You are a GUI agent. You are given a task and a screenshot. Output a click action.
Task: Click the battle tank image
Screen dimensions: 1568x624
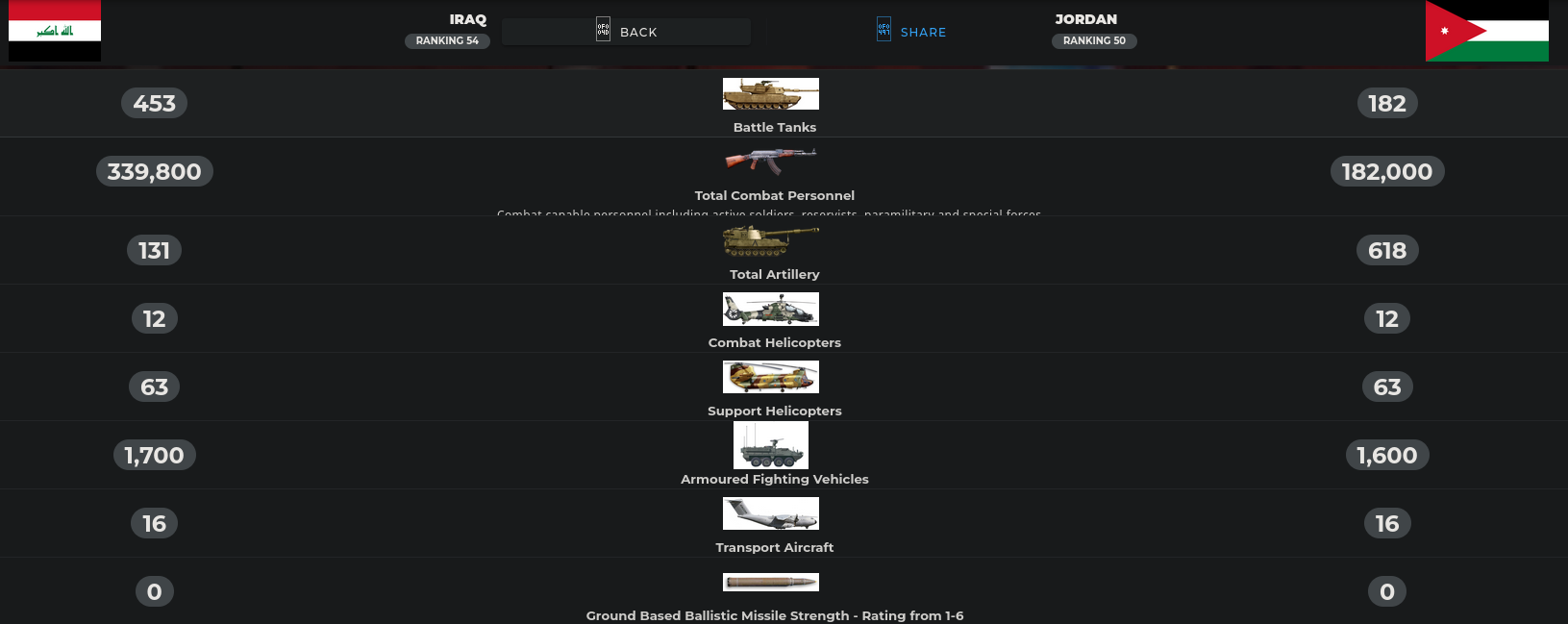[771, 93]
